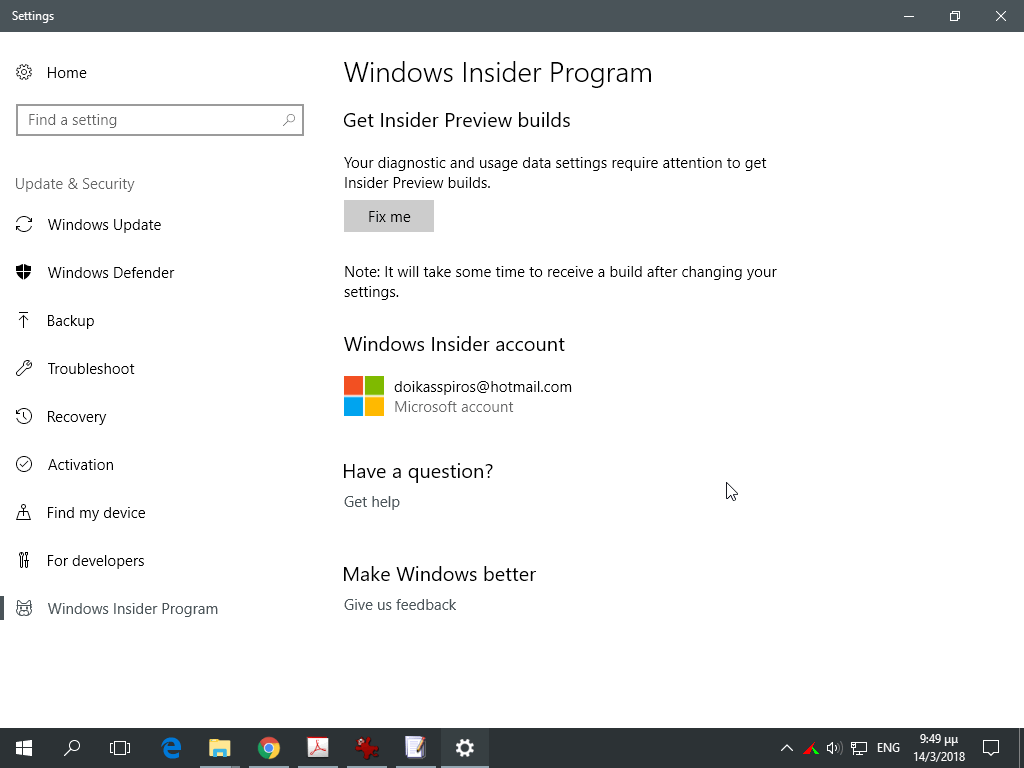Go to the Home settings page
1024x768 pixels.
[x=67, y=72]
